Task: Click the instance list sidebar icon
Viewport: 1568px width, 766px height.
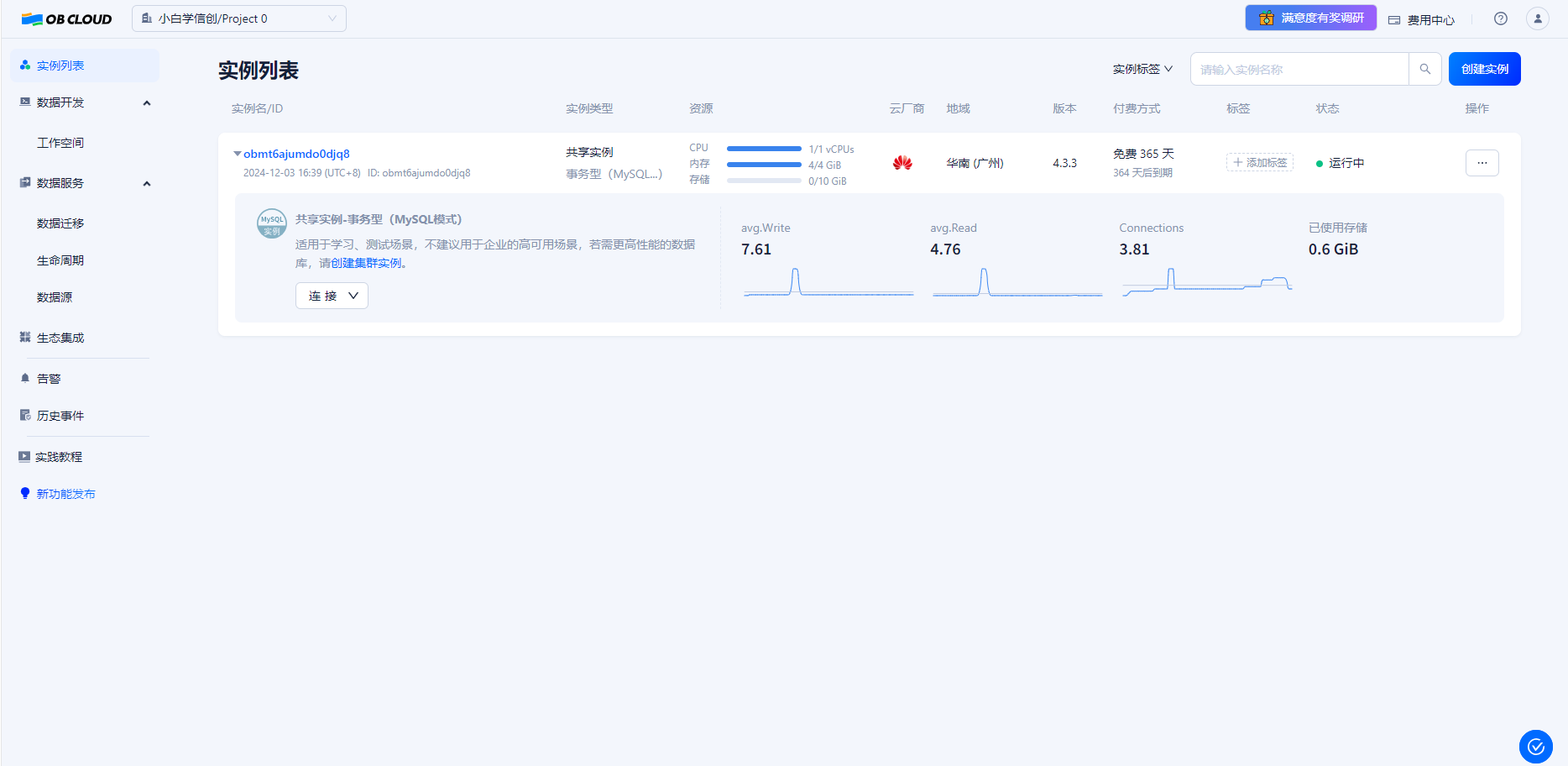Action: click(x=25, y=66)
